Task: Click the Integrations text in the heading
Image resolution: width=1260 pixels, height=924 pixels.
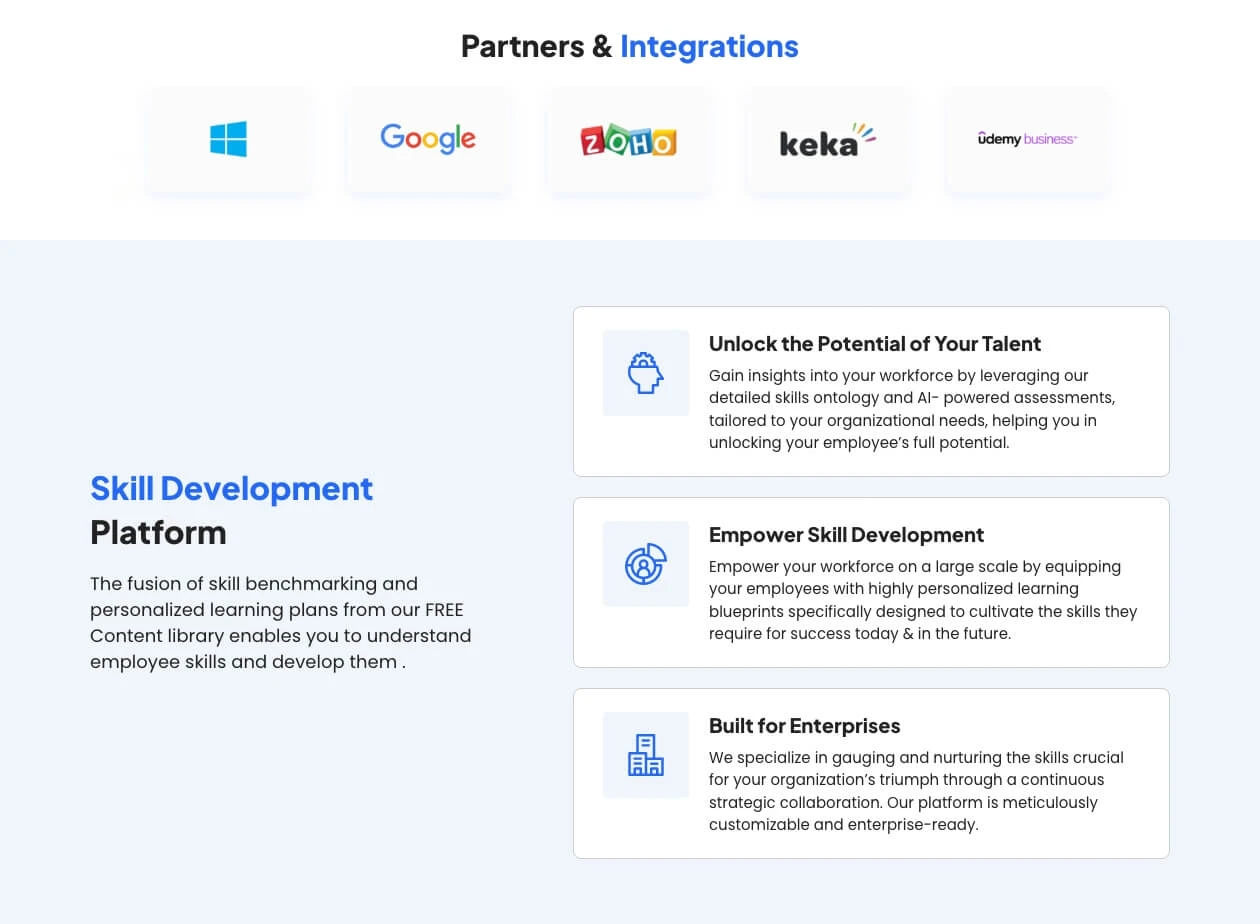Action: point(709,46)
